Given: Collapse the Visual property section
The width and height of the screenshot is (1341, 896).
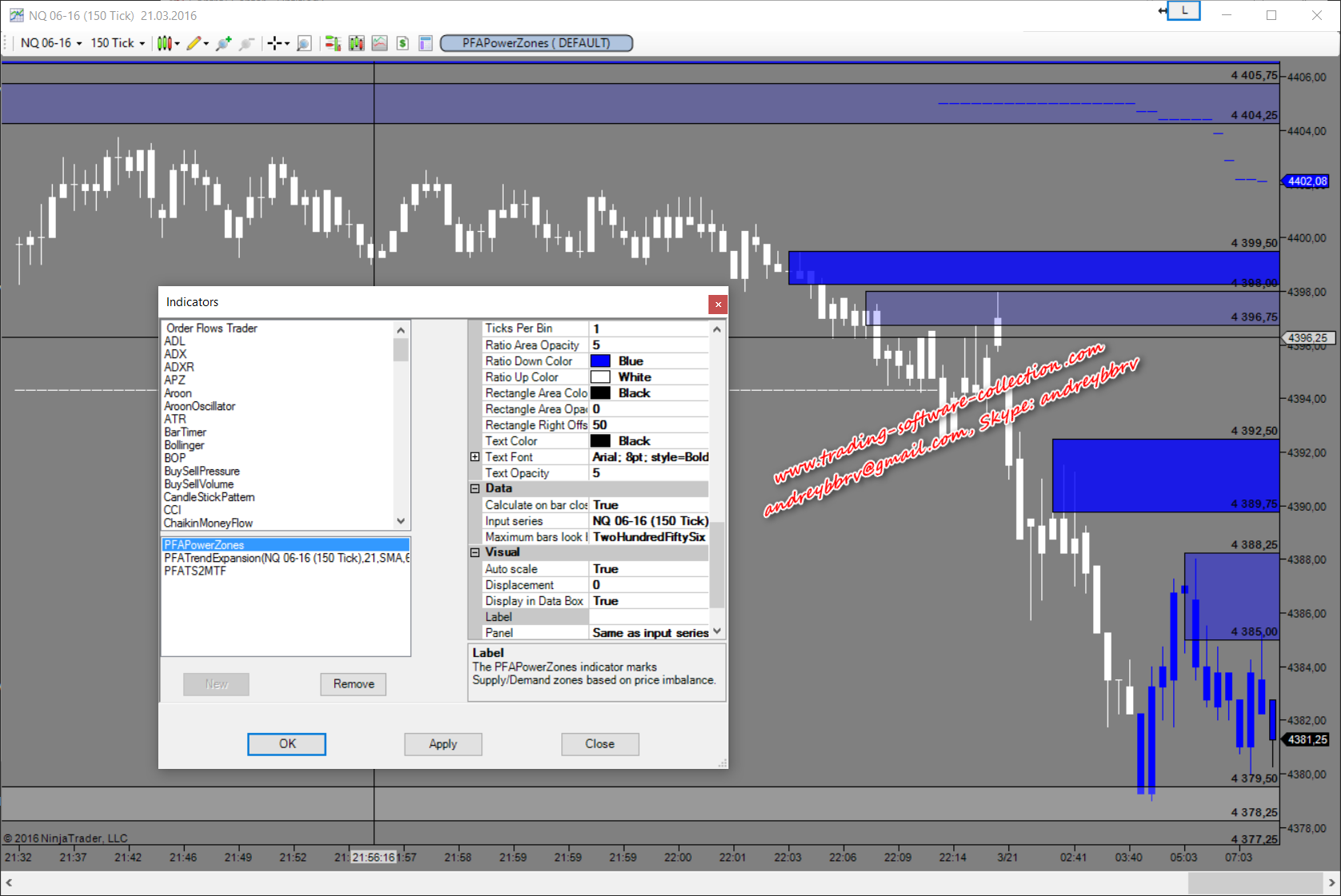Looking at the screenshot, I should [x=475, y=552].
